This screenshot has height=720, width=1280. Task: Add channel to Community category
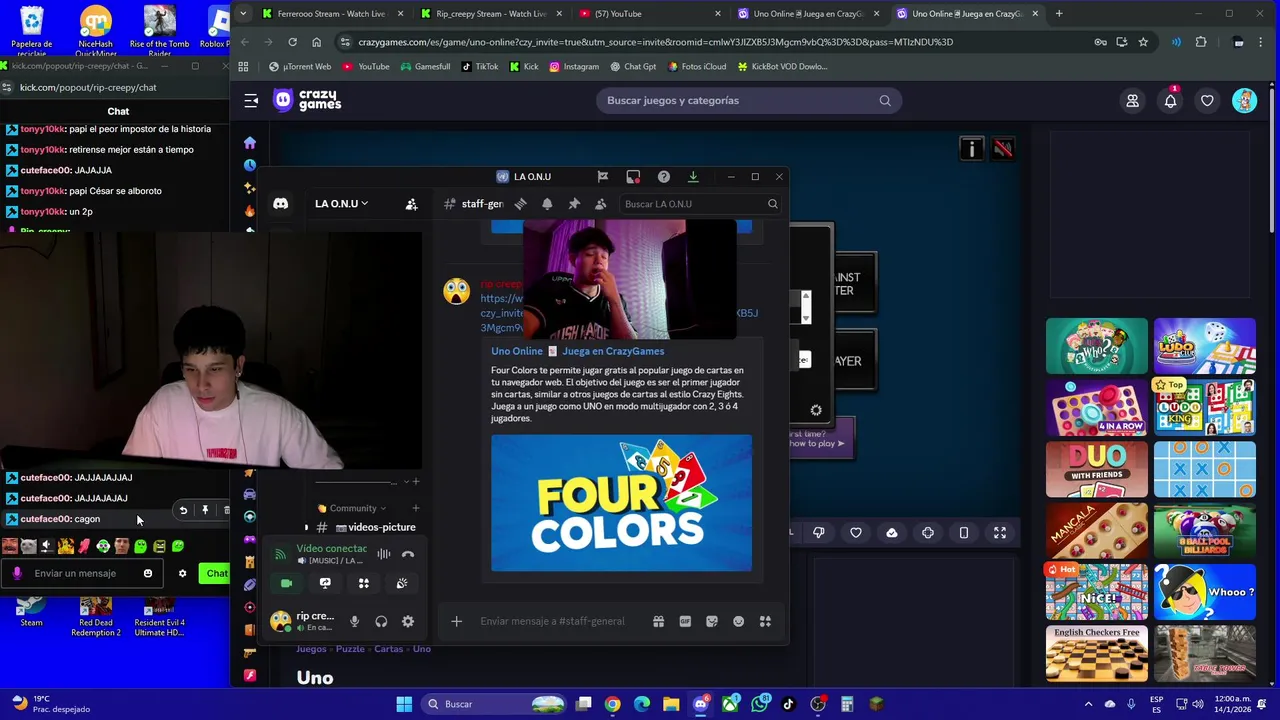(415, 508)
